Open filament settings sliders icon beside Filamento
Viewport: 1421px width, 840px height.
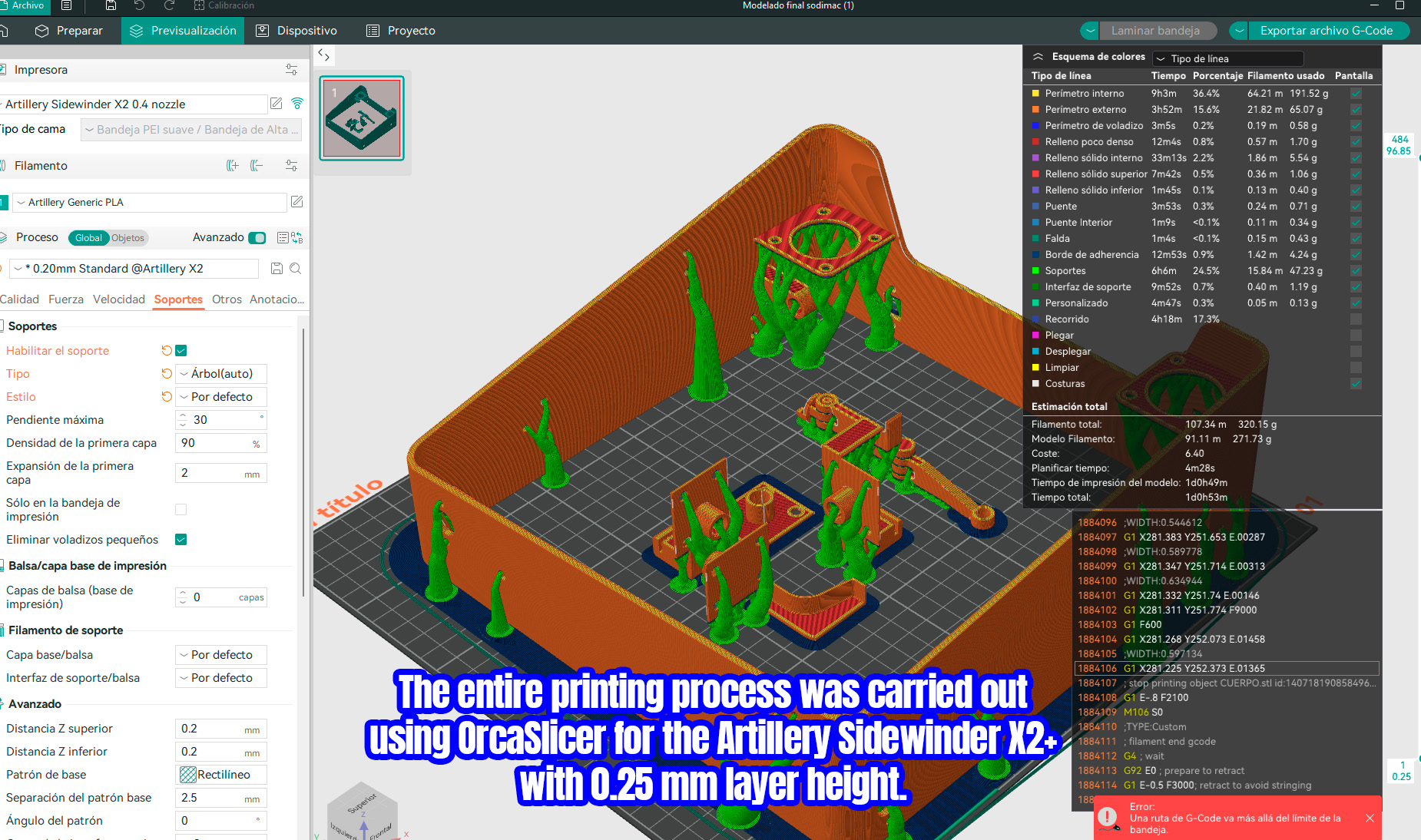click(291, 165)
